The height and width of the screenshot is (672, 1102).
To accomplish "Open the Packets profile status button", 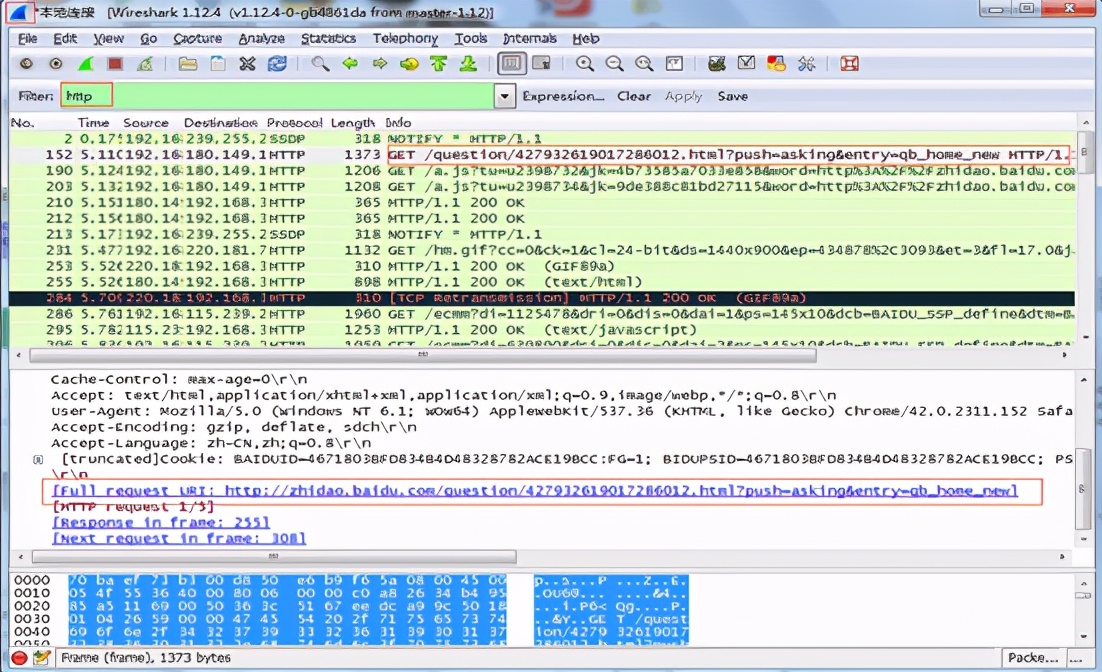I will [1032, 658].
